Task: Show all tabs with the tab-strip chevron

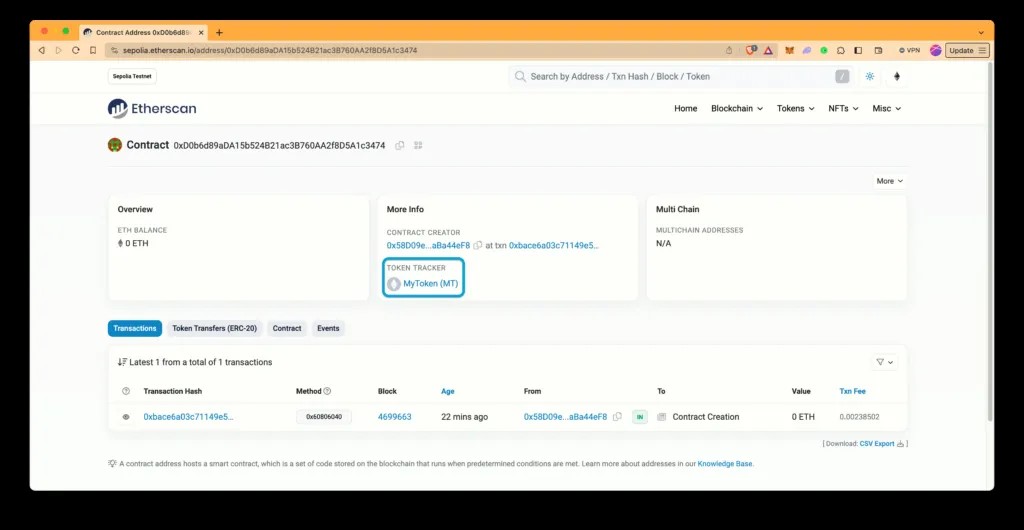Action: click(981, 32)
